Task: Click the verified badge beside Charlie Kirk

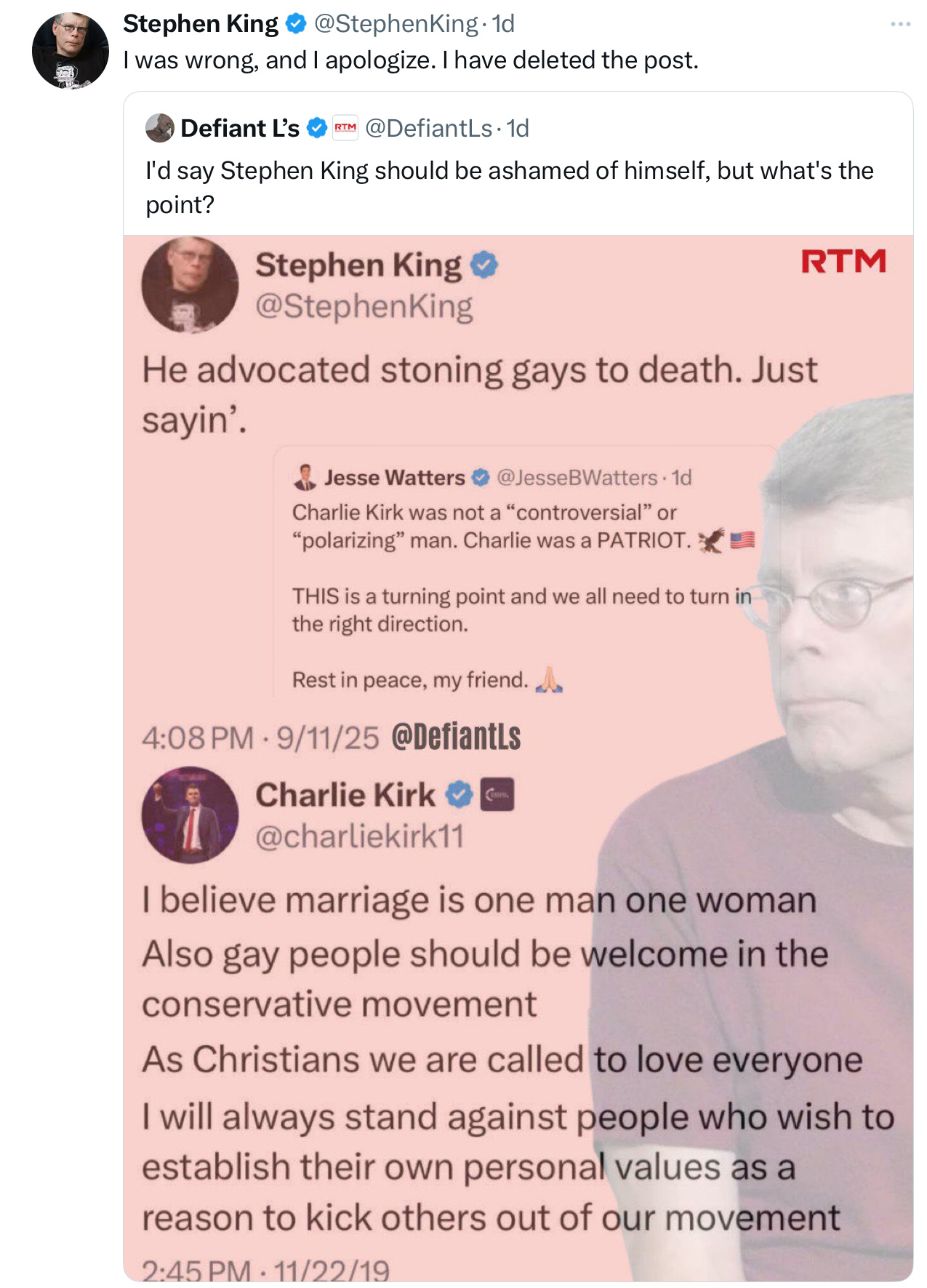Action: coord(460,794)
